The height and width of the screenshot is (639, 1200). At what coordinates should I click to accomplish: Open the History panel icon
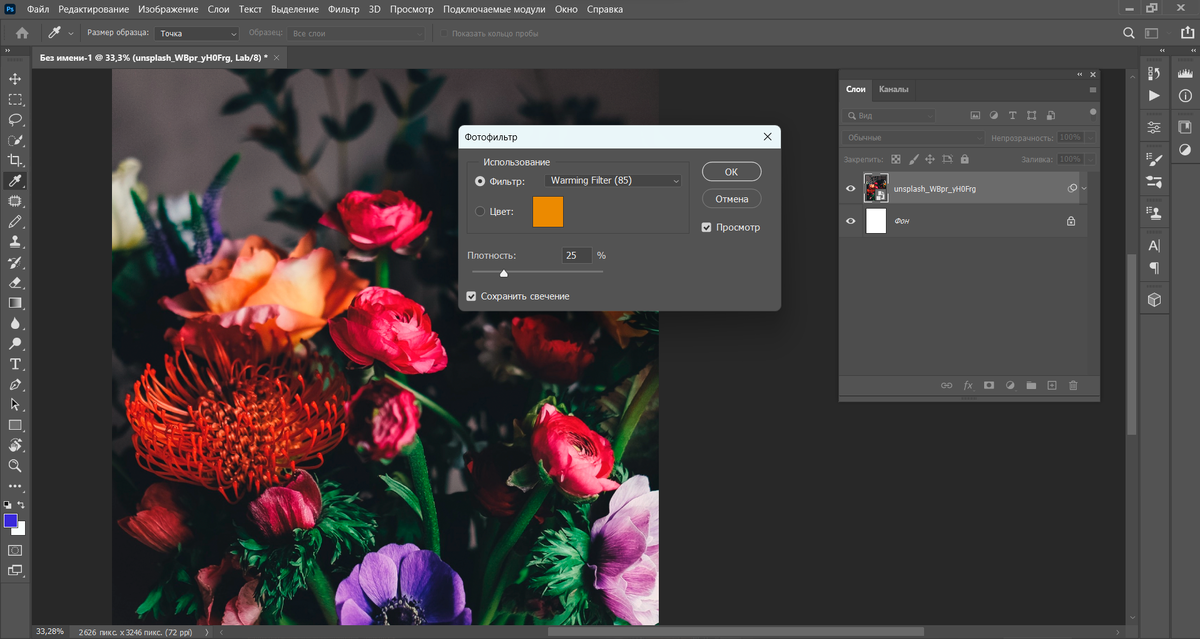(1154, 74)
